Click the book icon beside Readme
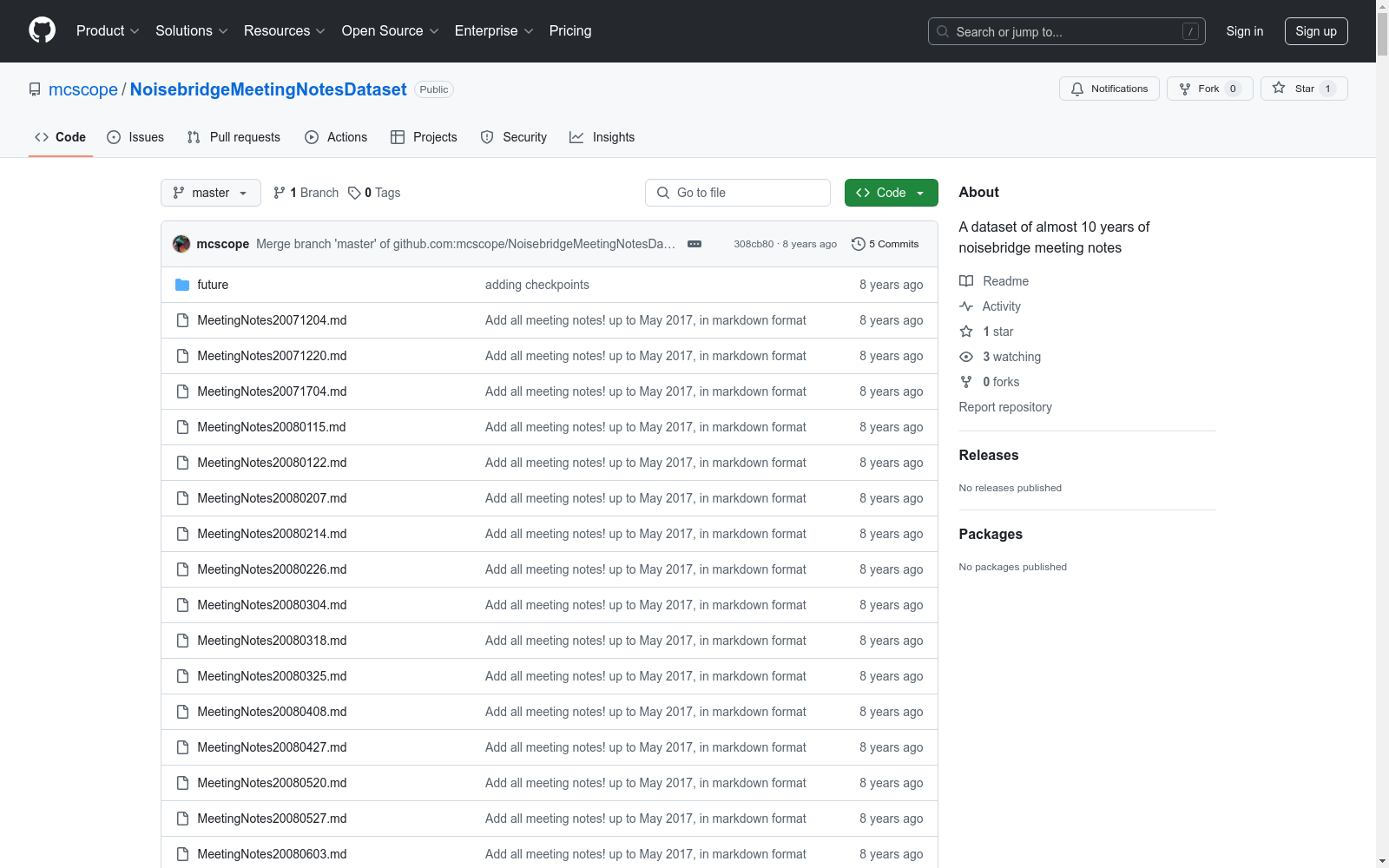Image resolution: width=1389 pixels, height=868 pixels. click(966, 281)
